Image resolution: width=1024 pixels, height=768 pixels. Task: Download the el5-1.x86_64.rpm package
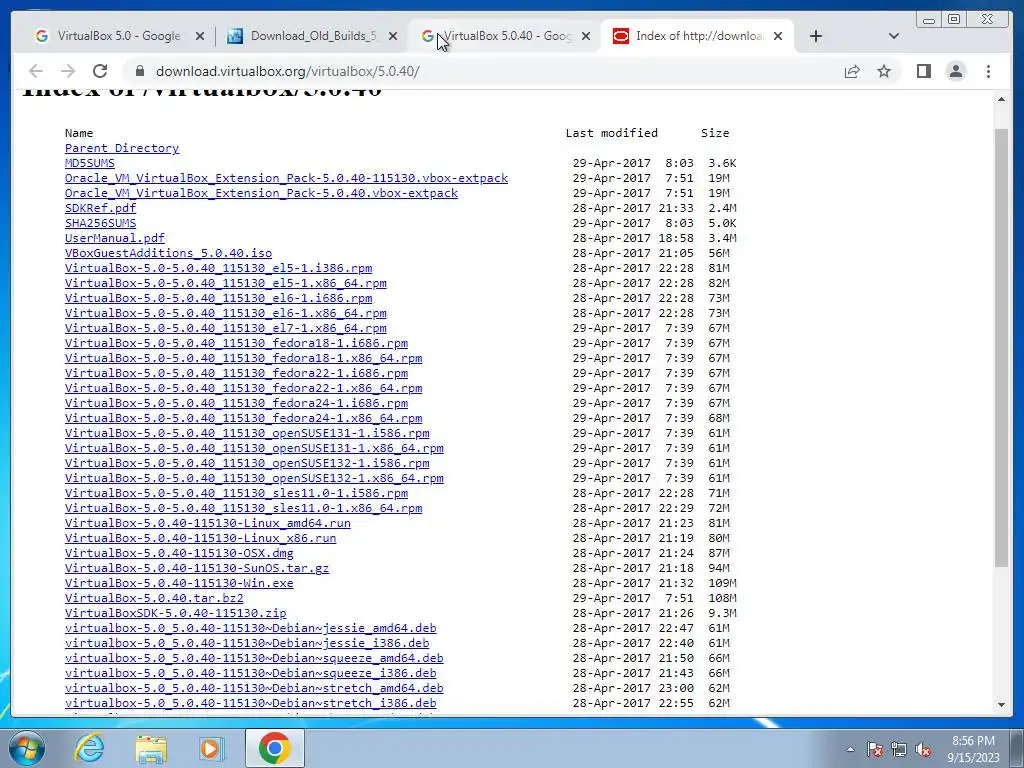[225, 283]
